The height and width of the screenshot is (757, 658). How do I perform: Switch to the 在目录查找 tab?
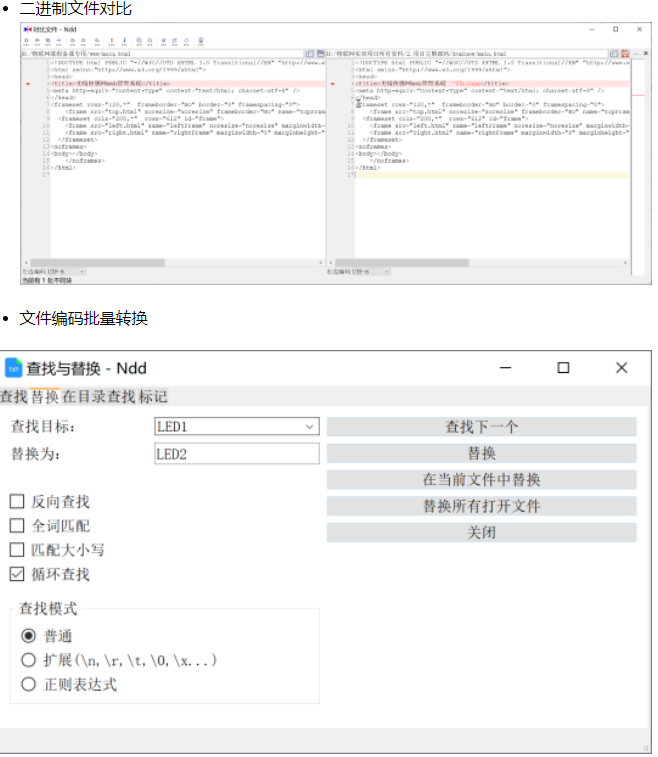[x=98, y=397]
